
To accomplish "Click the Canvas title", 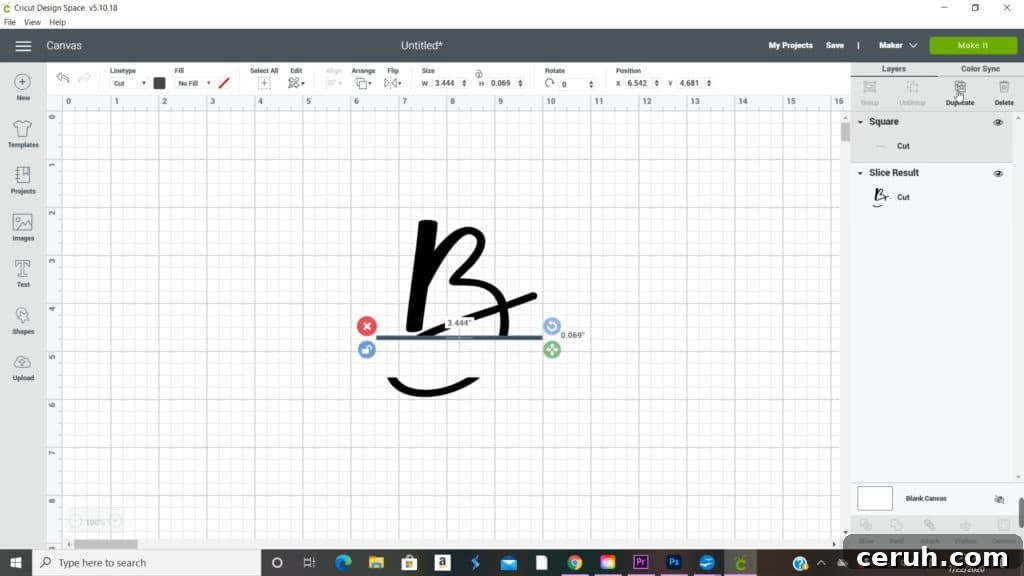I will pos(64,46).
